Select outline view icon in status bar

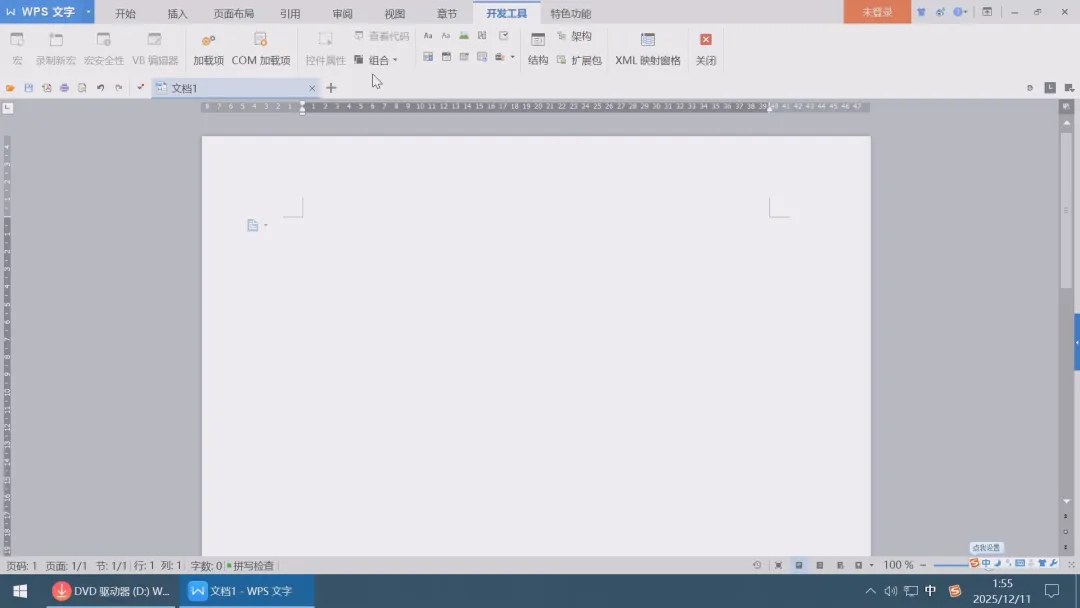click(x=820, y=565)
